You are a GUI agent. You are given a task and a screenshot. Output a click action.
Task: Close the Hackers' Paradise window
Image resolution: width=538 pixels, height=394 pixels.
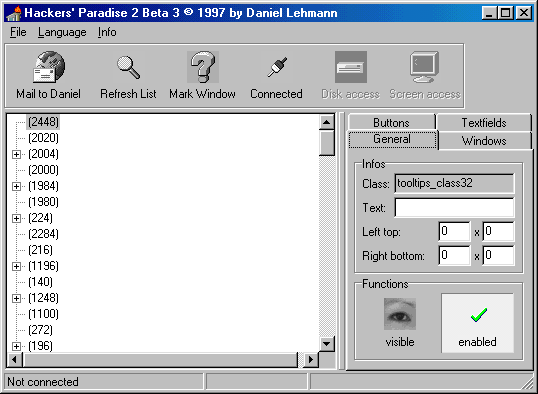tap(524, 13)
